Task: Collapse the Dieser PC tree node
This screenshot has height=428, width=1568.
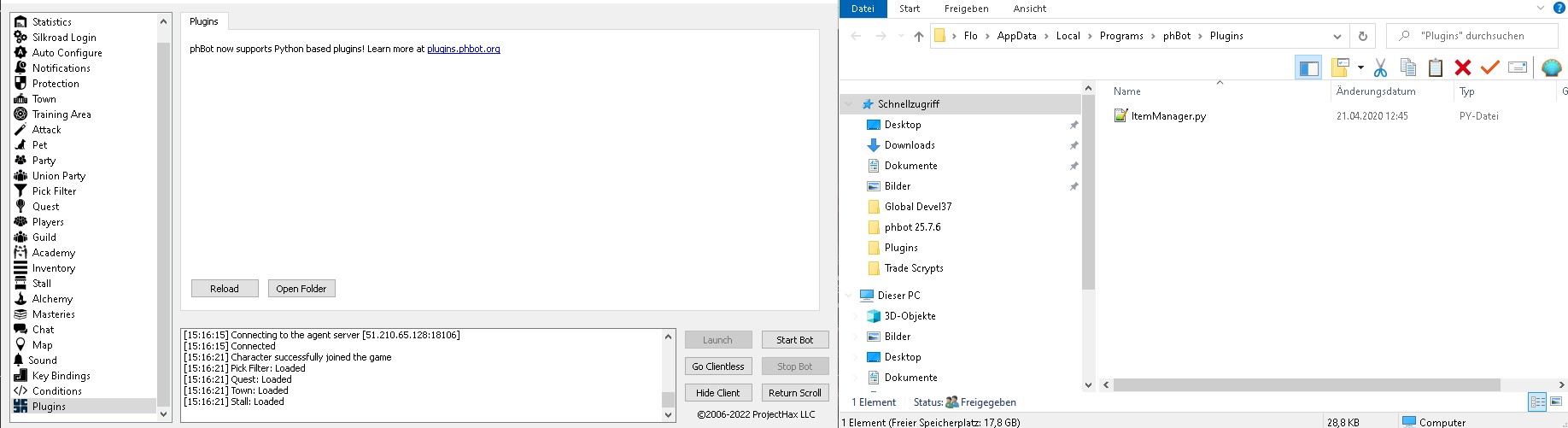Action: pos(849,296)
